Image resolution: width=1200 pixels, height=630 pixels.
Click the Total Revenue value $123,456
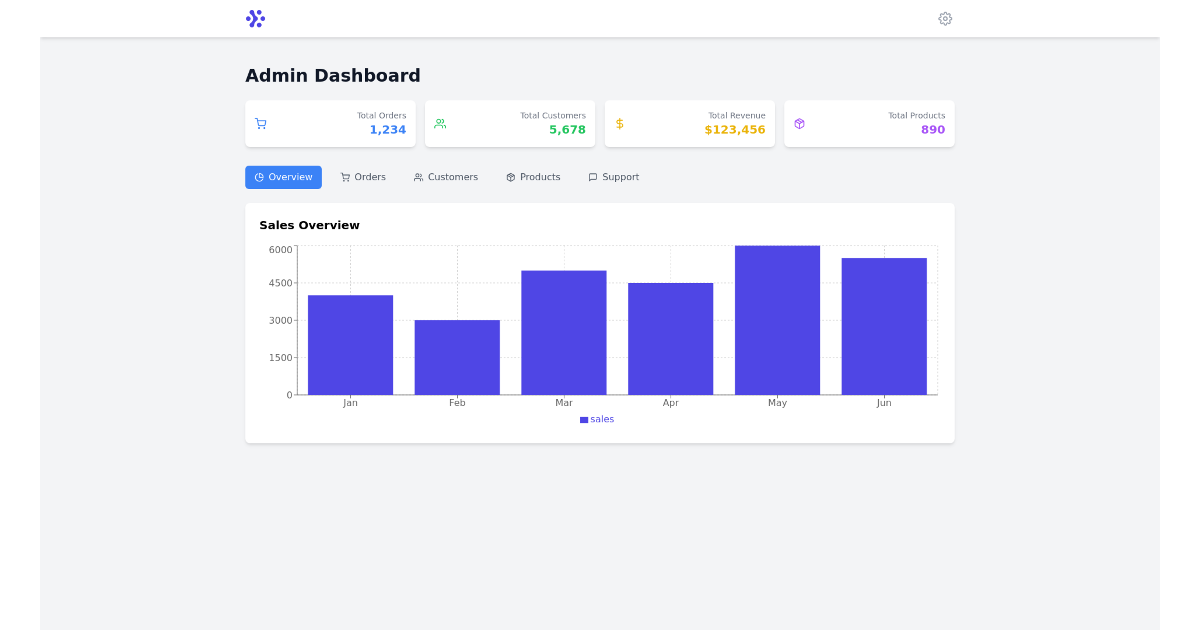[735, 130]
